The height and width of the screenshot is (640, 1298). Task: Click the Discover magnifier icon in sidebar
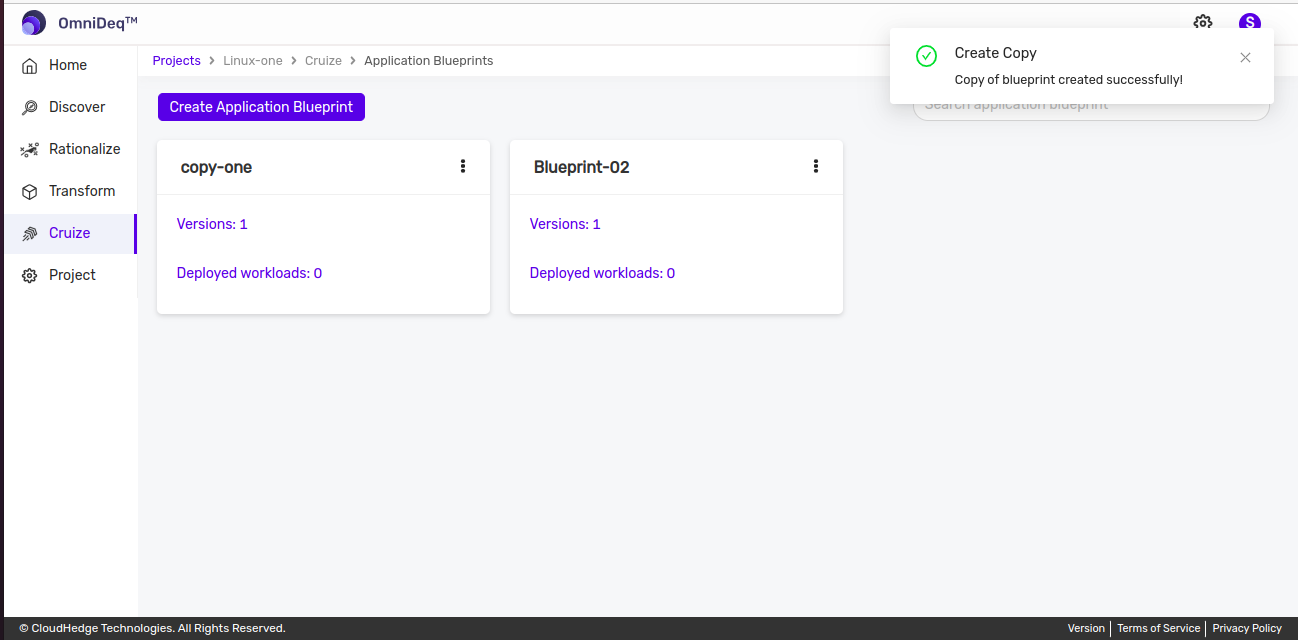[30, 107]
